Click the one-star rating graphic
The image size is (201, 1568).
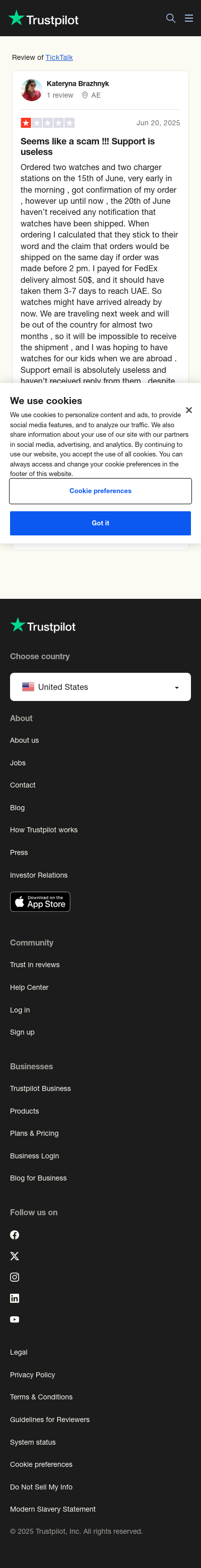point(47,123)
